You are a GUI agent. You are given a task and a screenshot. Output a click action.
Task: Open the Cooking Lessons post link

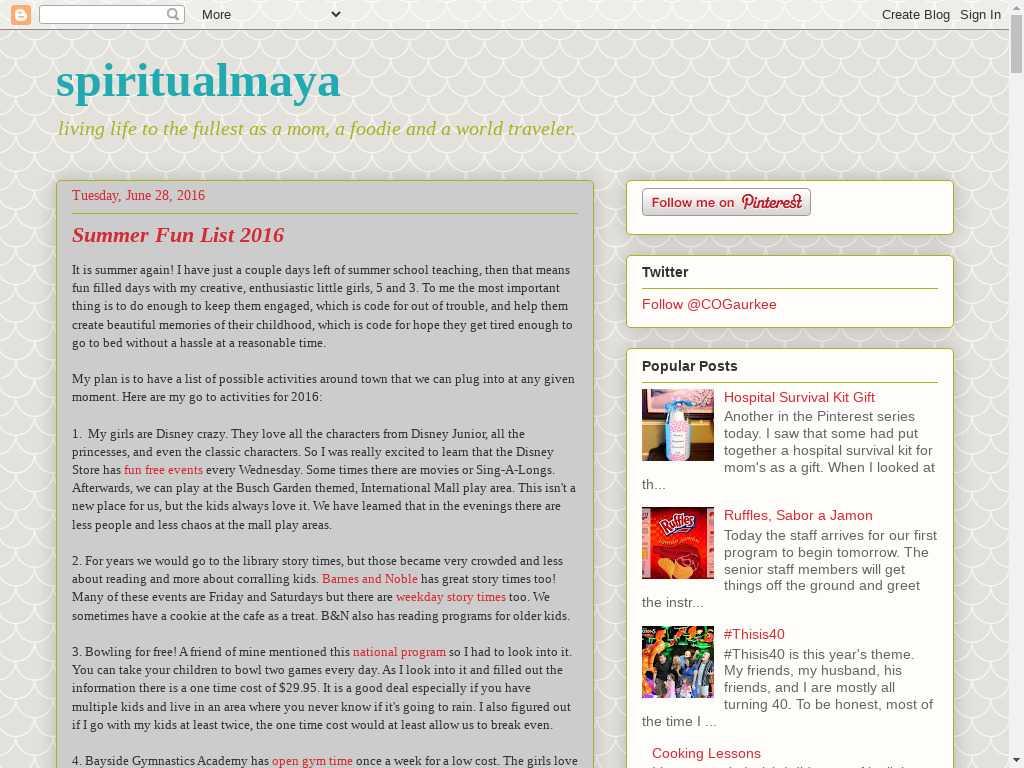[x=706, y=753]
